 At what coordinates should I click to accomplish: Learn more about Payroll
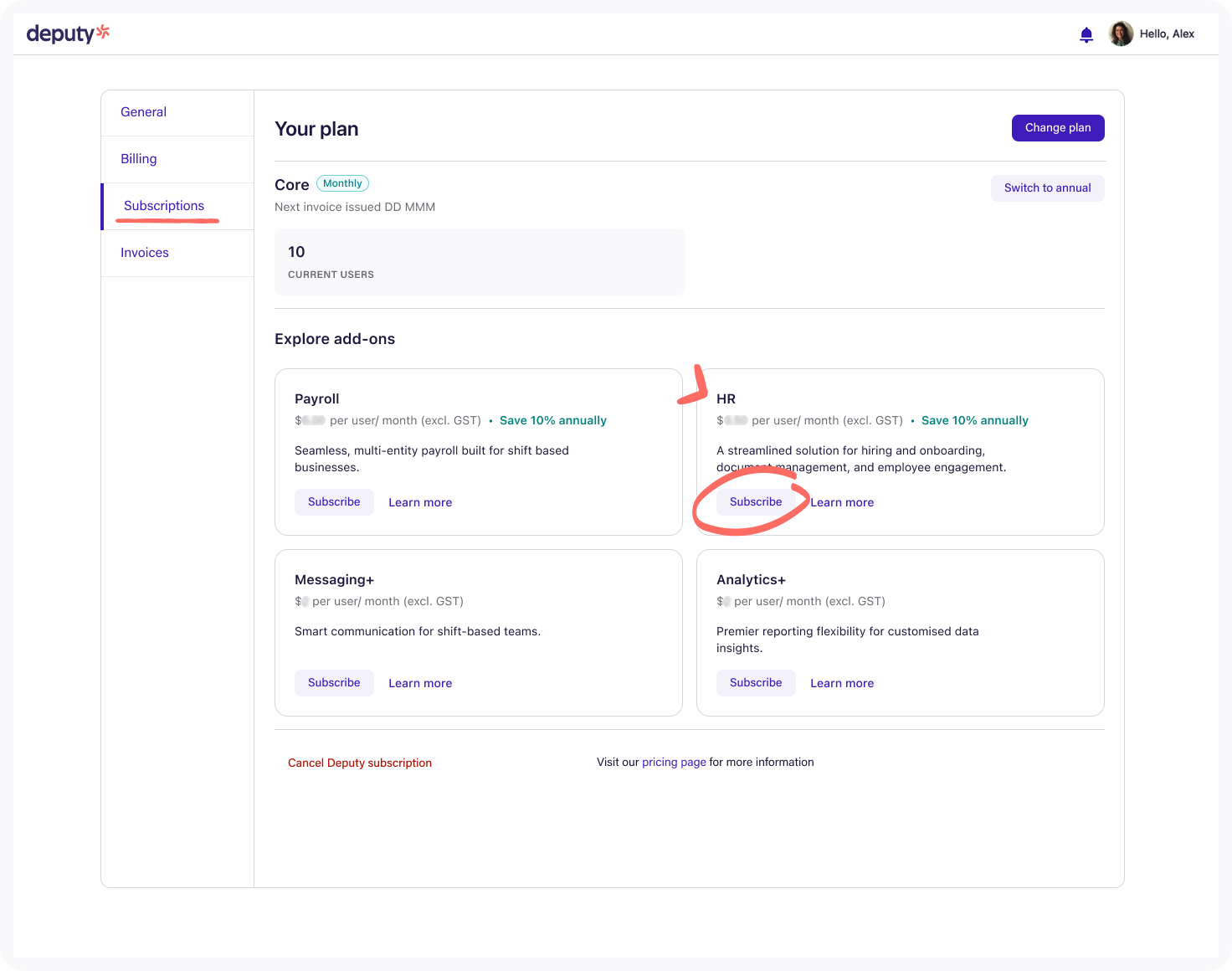pyautogui.click(x=420, y=503)
